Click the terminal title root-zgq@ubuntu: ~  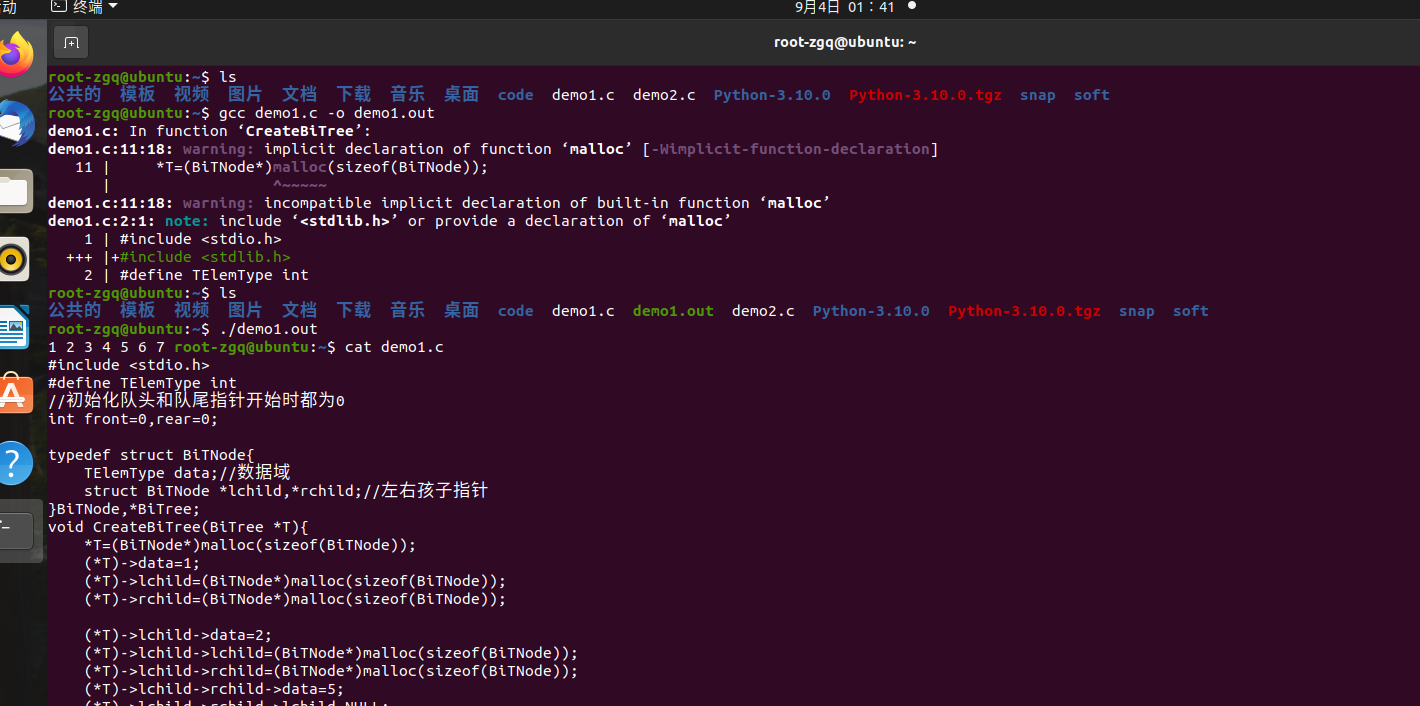pyautogui.click(x=845, y=42)
